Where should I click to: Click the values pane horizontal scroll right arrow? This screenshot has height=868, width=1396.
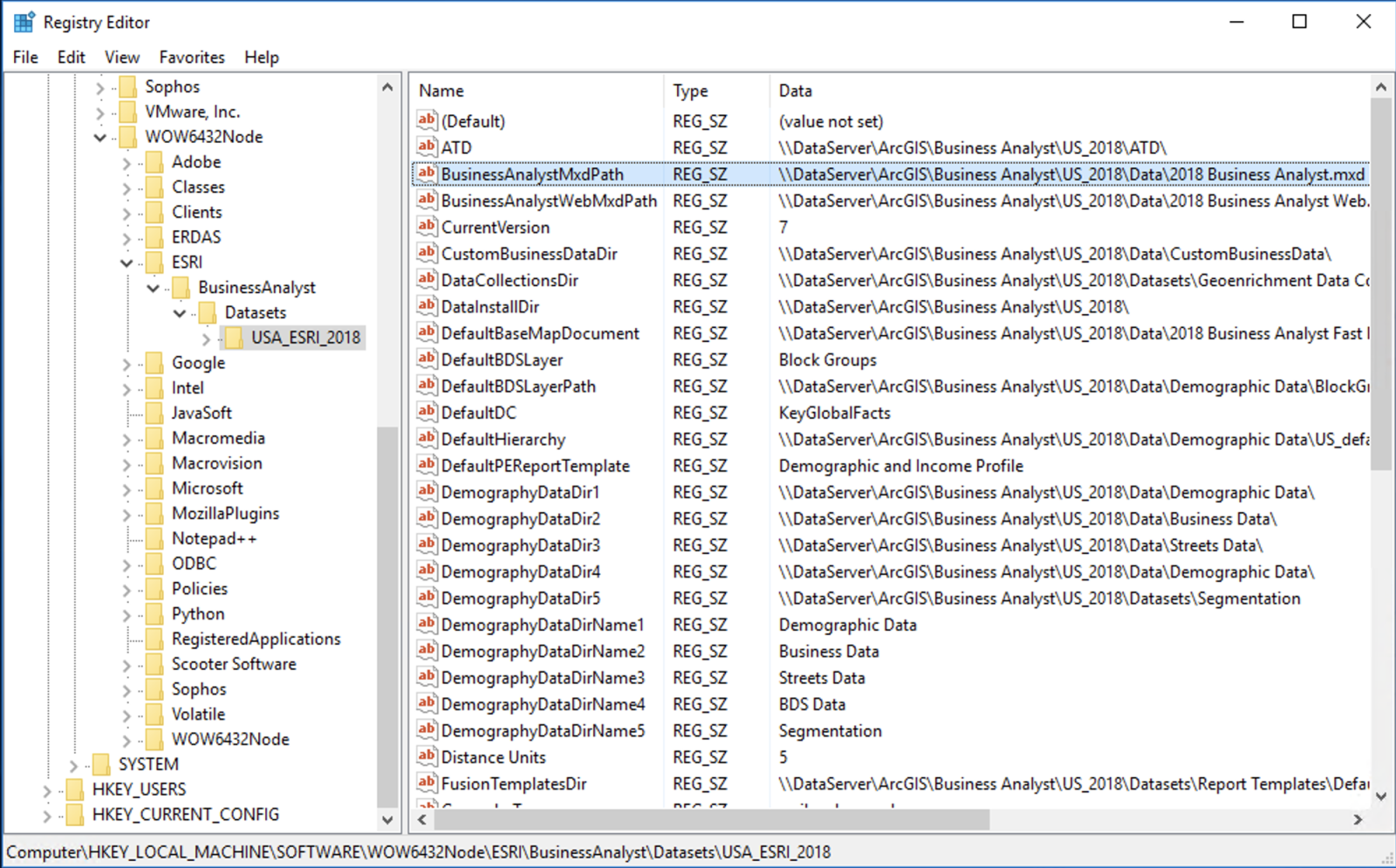click(x=1358, y=820)
